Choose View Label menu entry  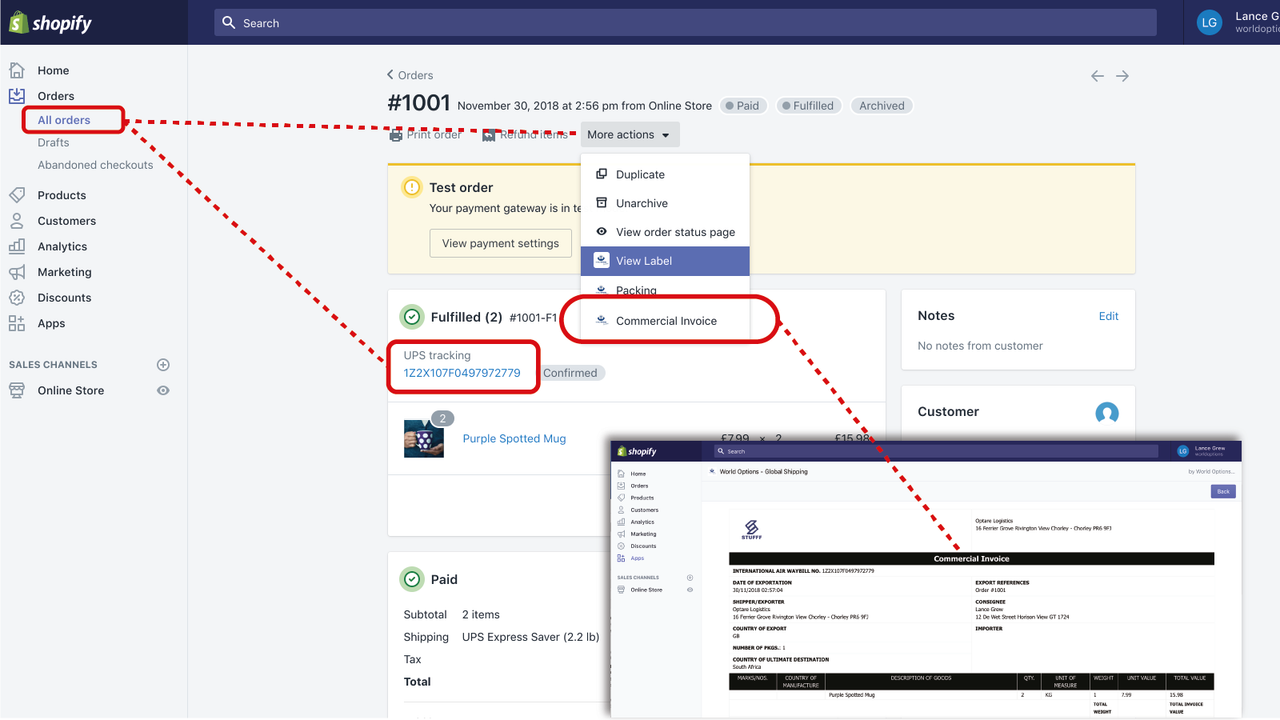coord(665,261)
